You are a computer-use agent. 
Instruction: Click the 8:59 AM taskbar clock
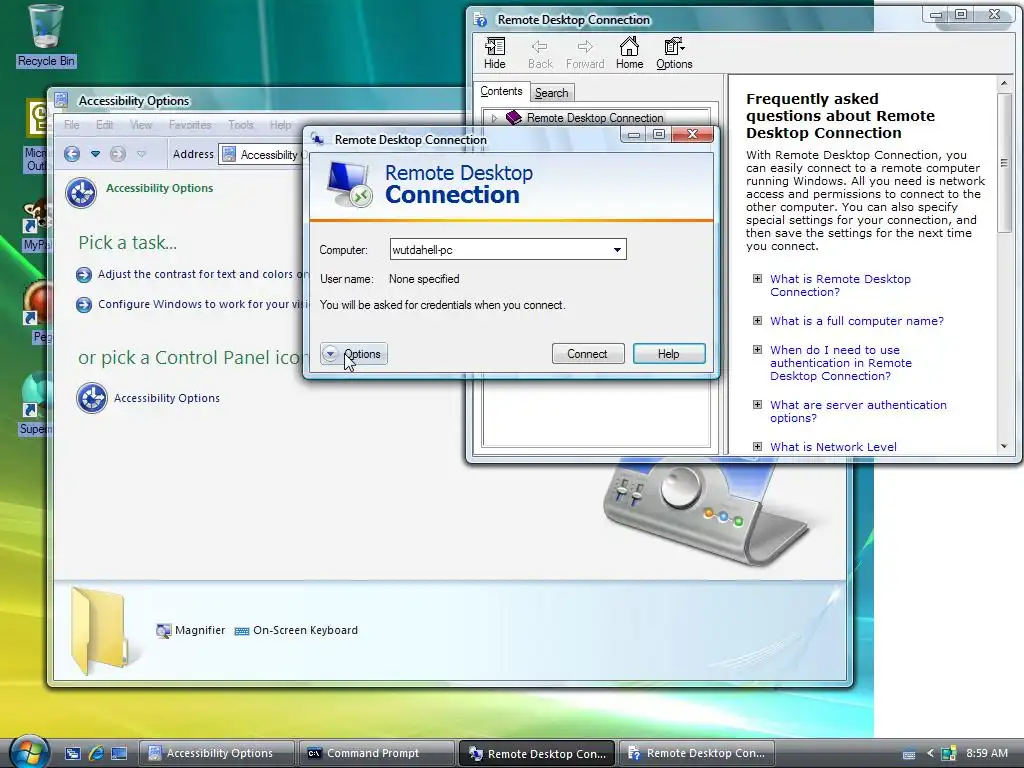987,753
